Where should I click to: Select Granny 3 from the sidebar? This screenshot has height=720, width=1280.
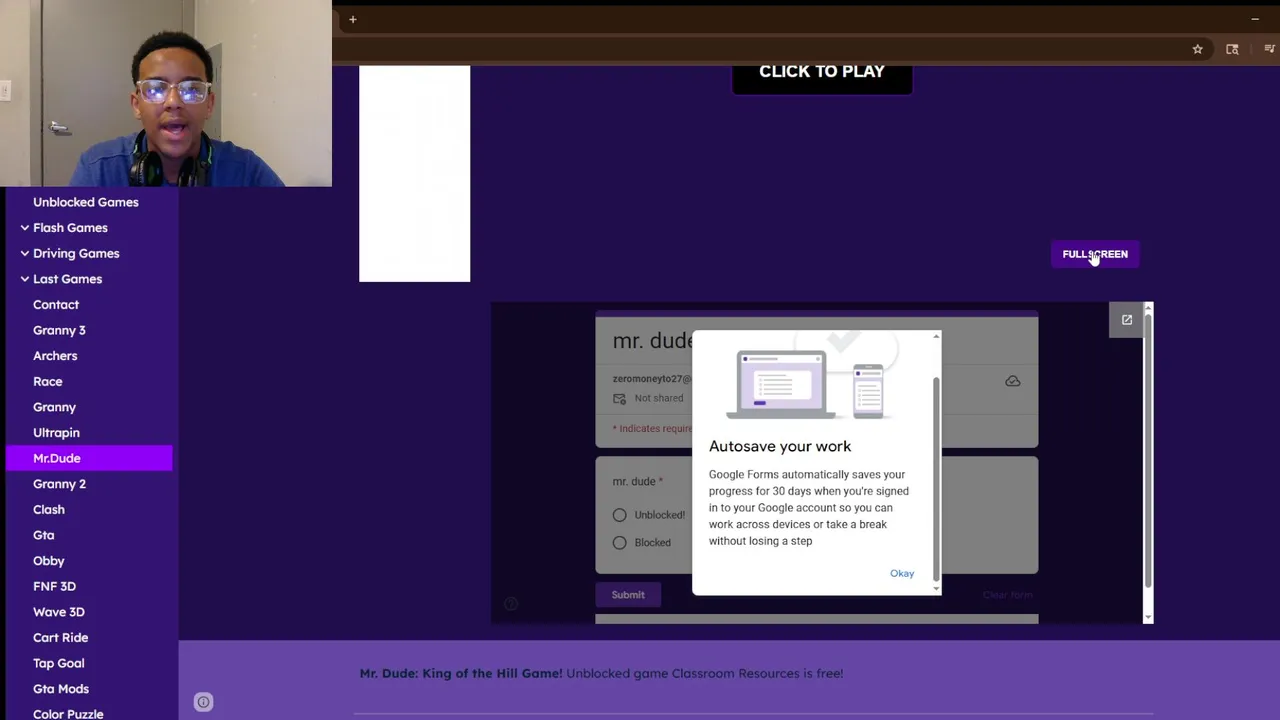tap(59, 330)
